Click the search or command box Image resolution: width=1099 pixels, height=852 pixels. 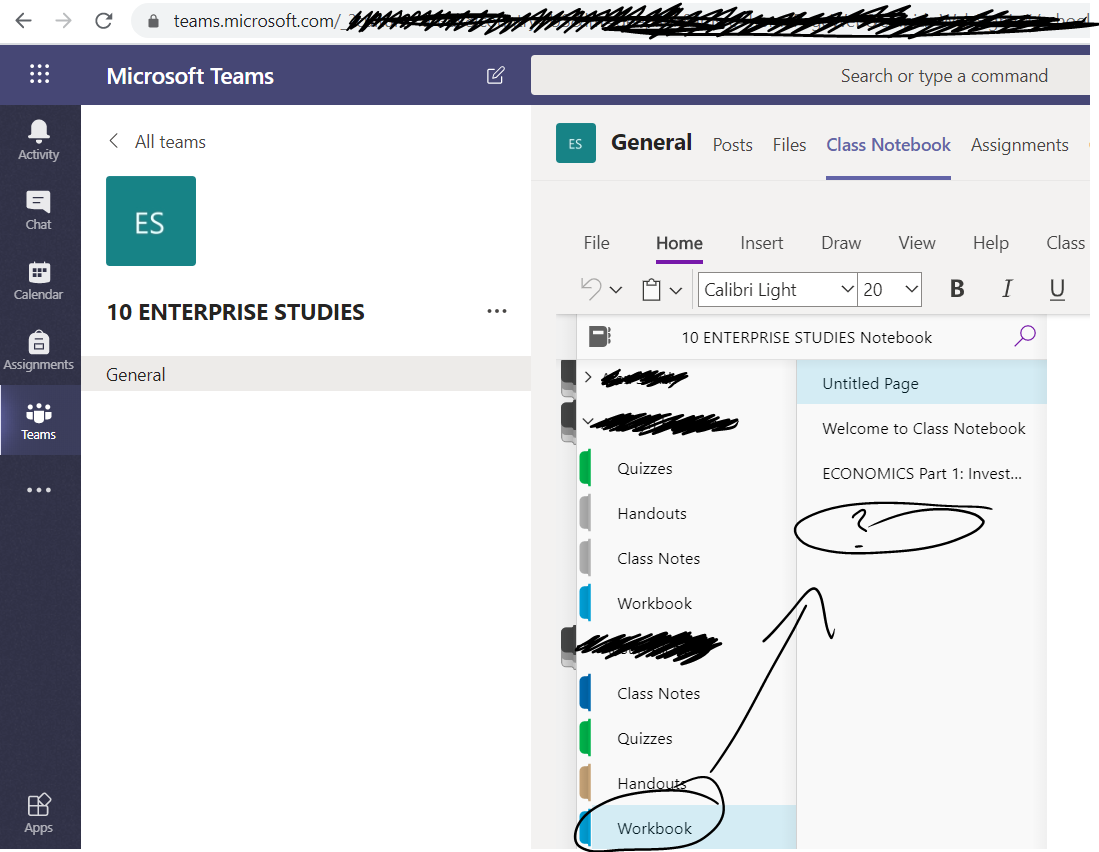tap(810, 75)
